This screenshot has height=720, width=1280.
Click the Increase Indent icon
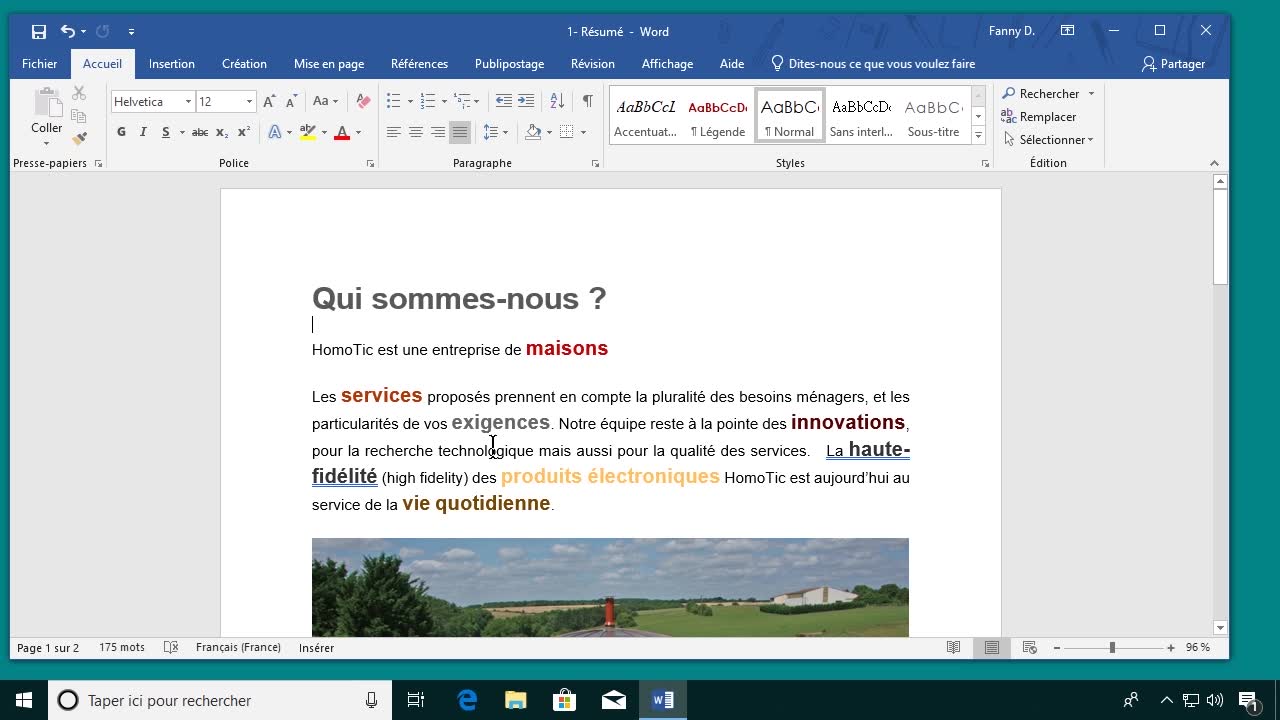point(526,101)
